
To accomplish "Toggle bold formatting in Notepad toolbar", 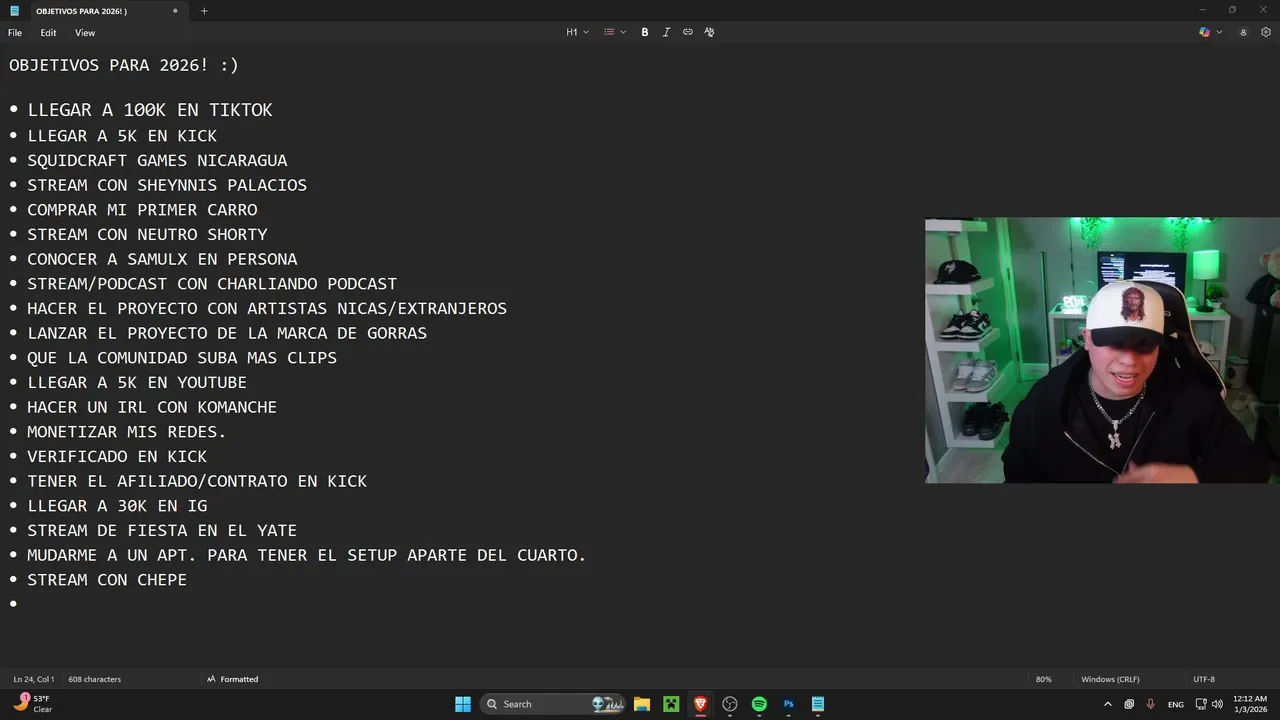I will [x=645, y=32].
